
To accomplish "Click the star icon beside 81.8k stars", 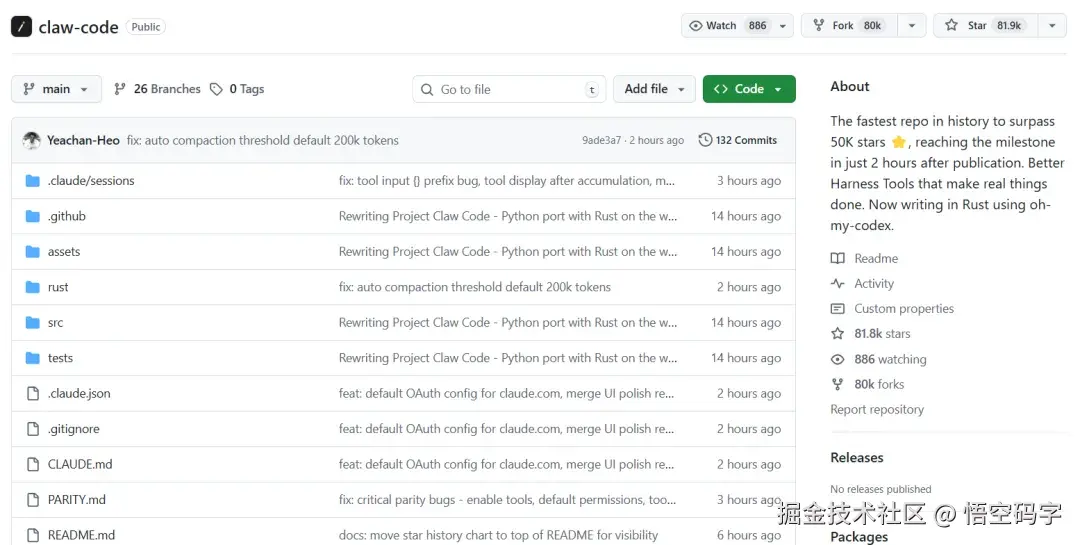I will click(838, 333).
